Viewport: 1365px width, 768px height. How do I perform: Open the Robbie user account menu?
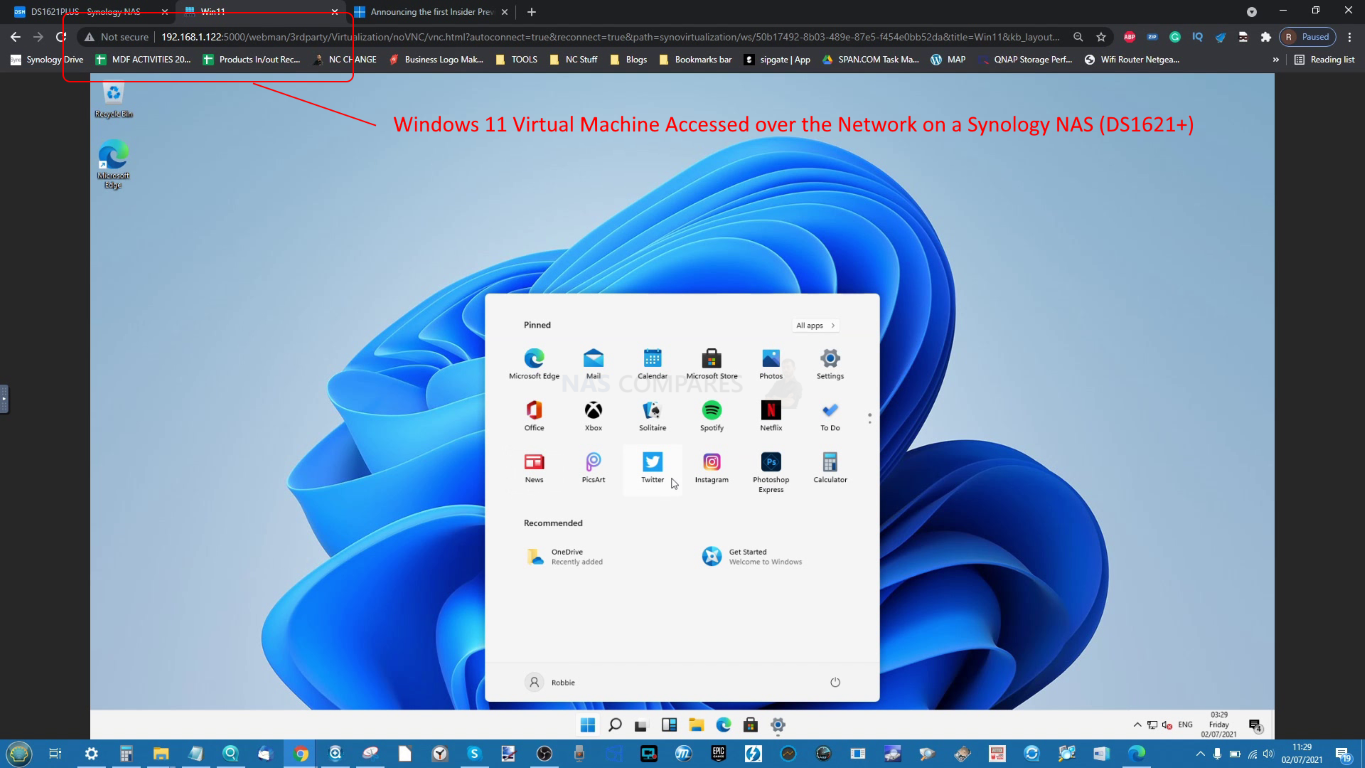tap(550, 682)
